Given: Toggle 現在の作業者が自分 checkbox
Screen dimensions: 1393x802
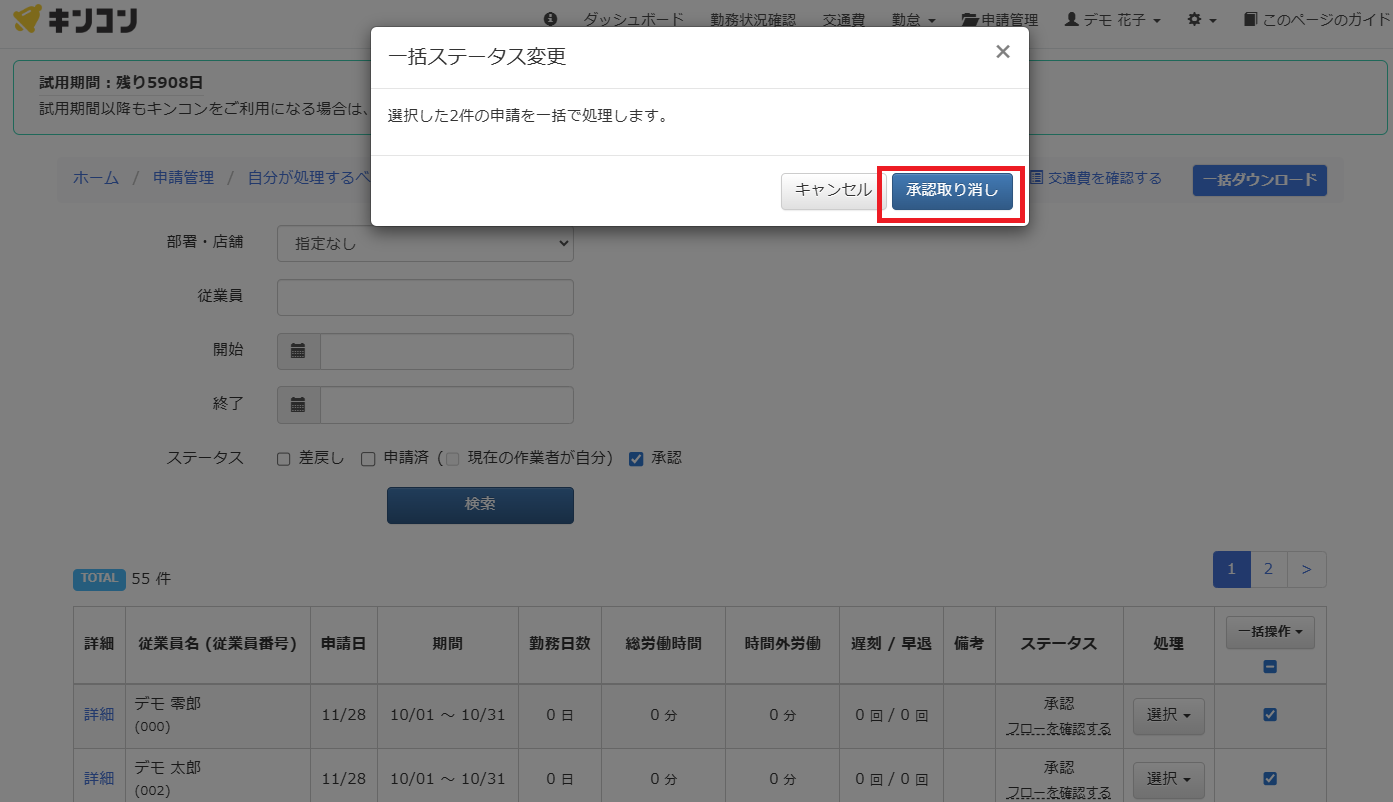Looking at the screenshot, I should pyautogui.click(x=452, y=459).
